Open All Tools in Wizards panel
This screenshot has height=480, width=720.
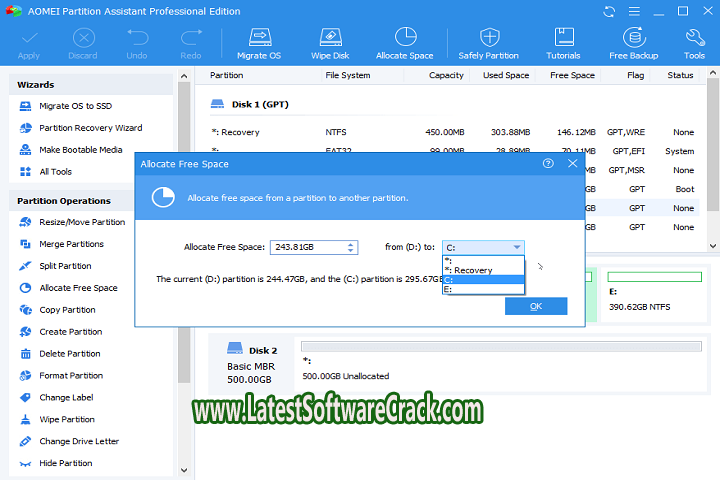click(x=56, y=172)
